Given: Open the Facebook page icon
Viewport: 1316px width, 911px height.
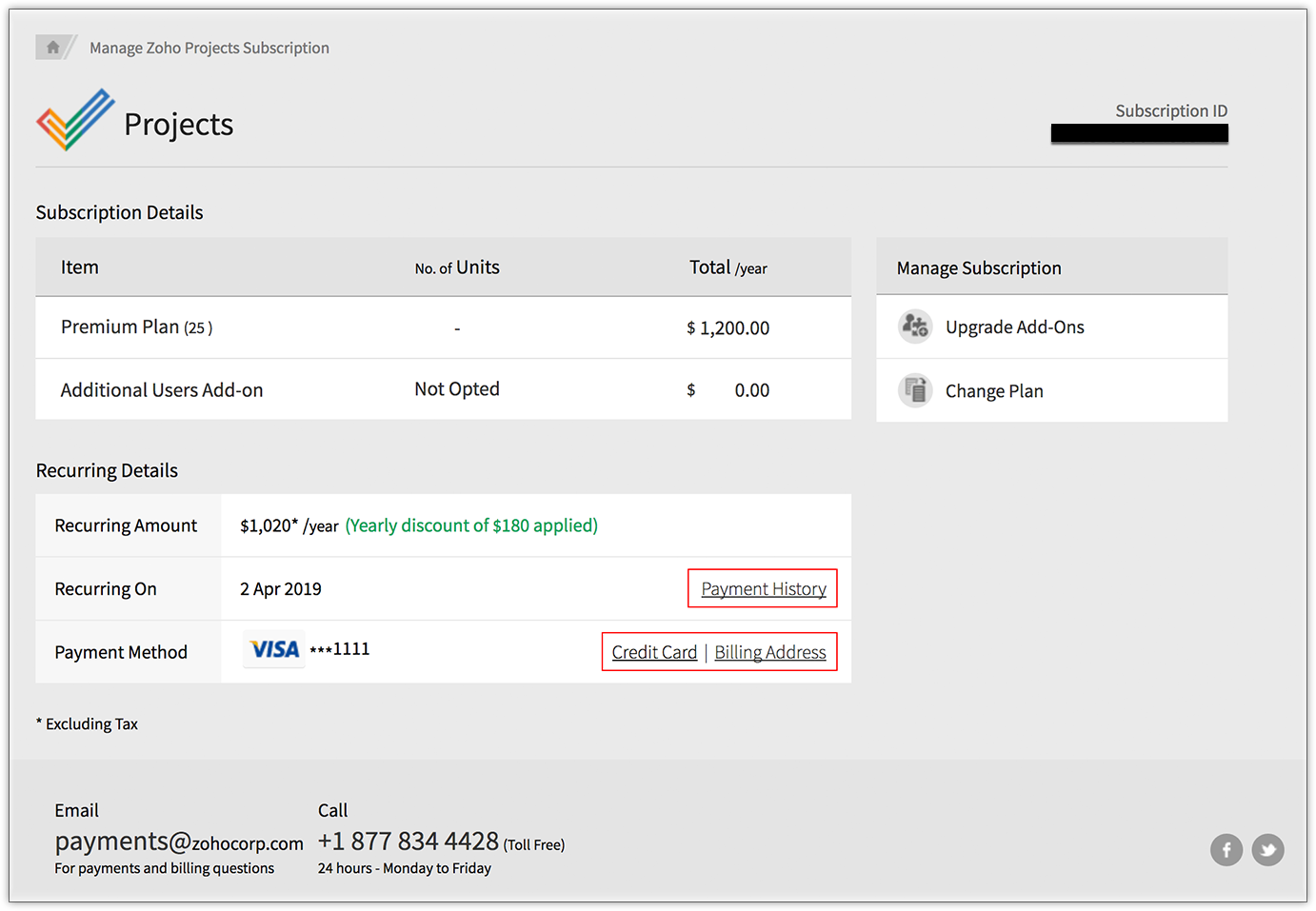Looking at the screenshot, I should 1226,849.
